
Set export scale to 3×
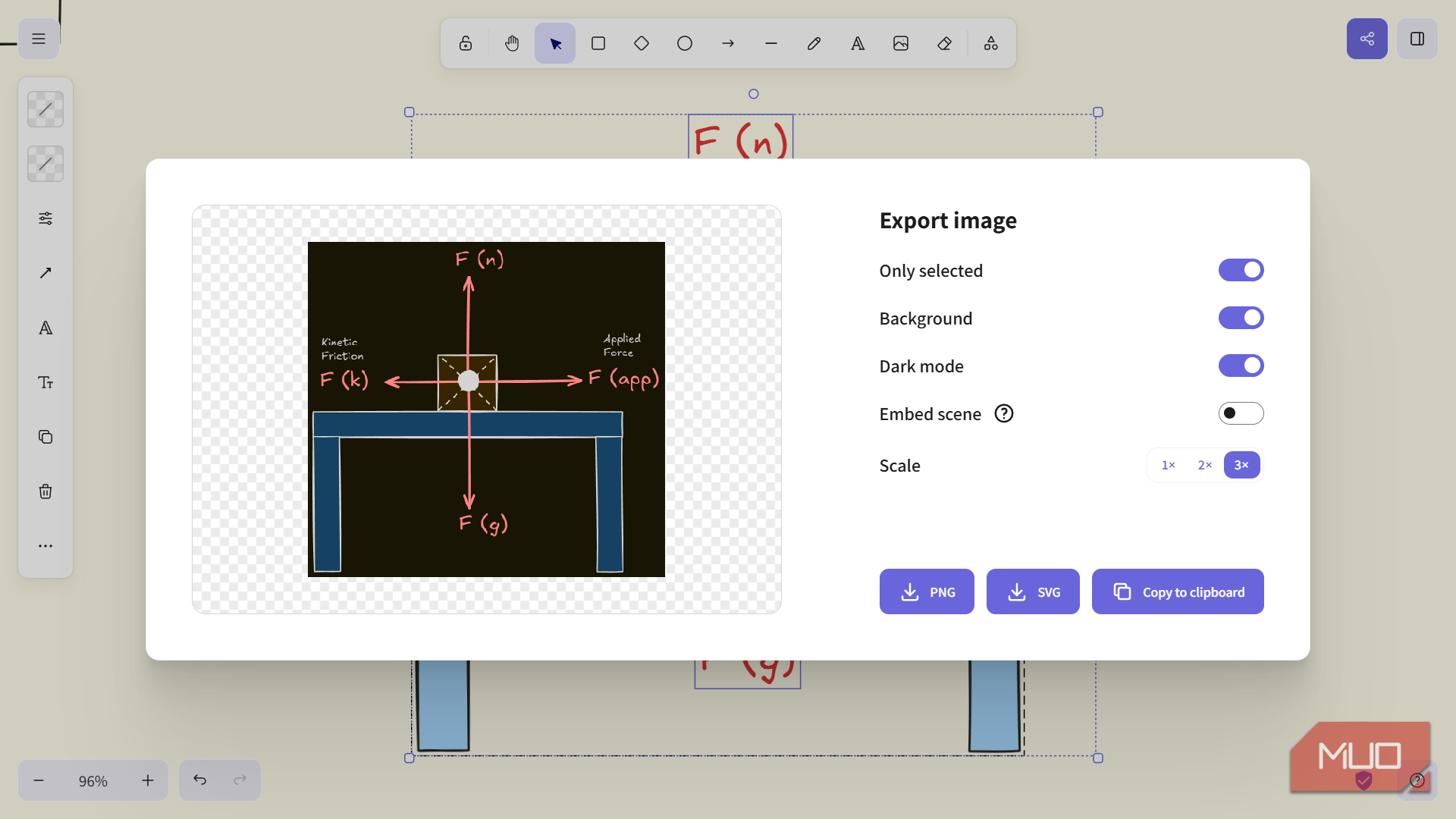tap(1241, 465)
